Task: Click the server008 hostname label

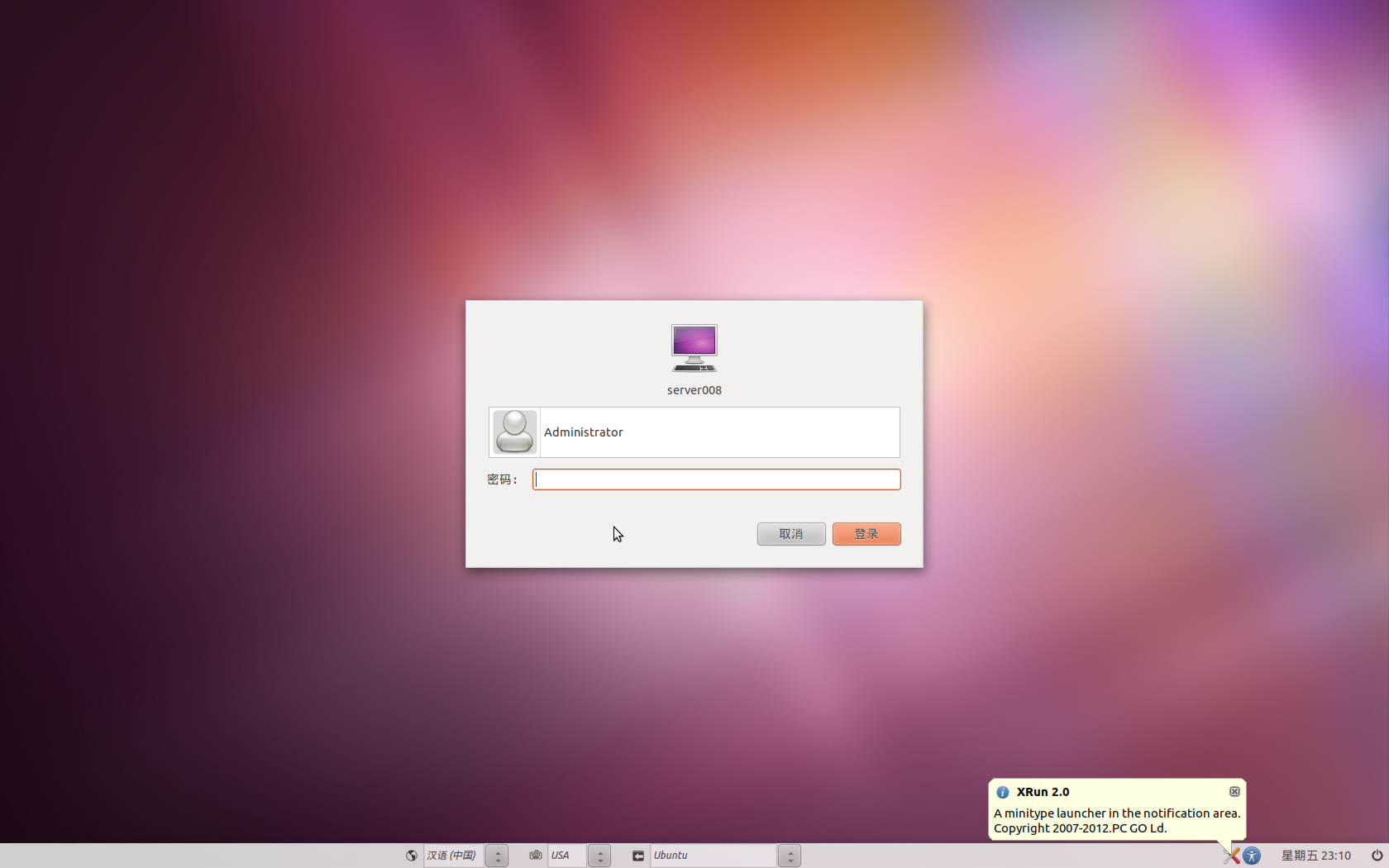Action: [x=694, y=390]
